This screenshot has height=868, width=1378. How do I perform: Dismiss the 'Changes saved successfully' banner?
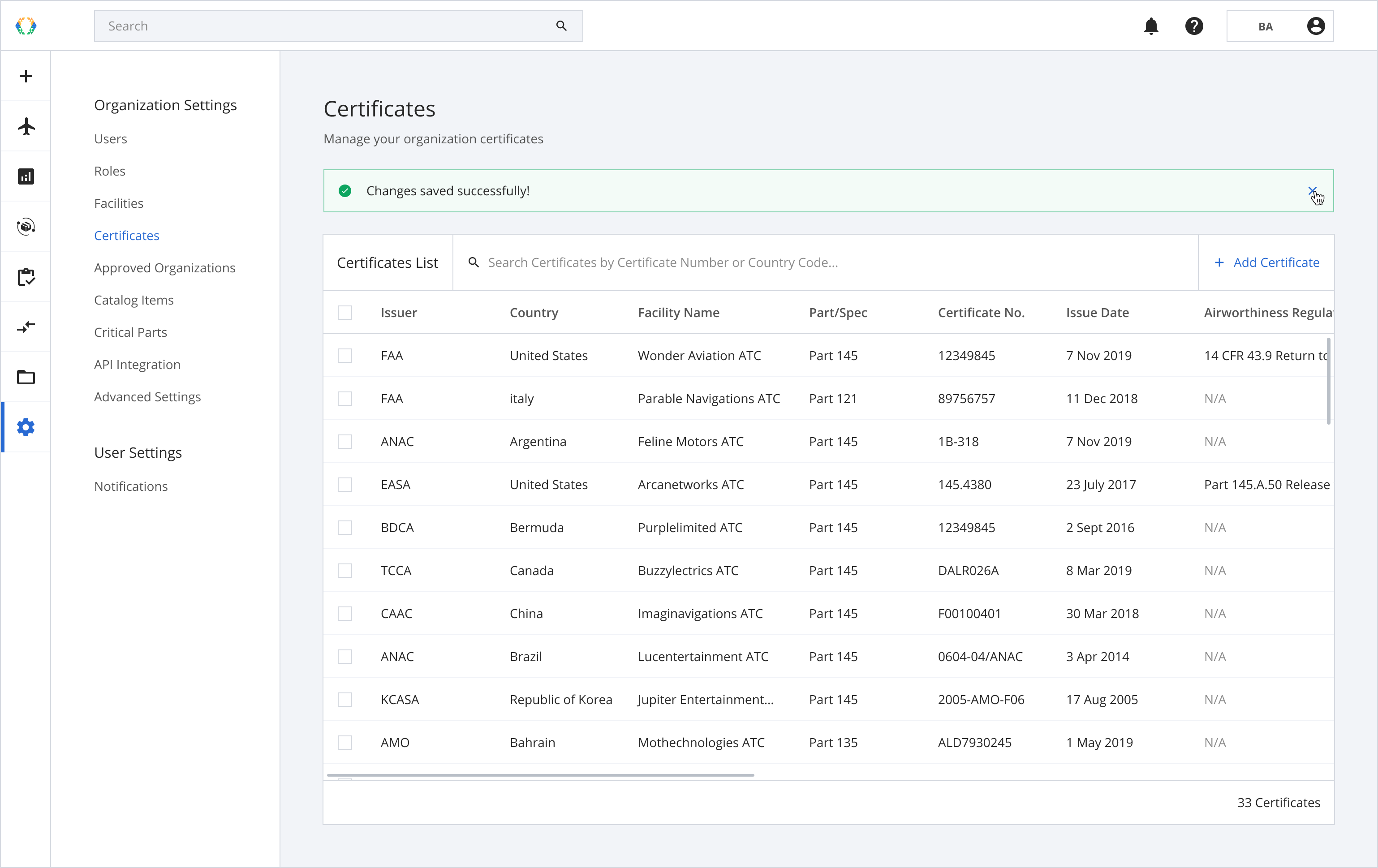coord(1312,190)
